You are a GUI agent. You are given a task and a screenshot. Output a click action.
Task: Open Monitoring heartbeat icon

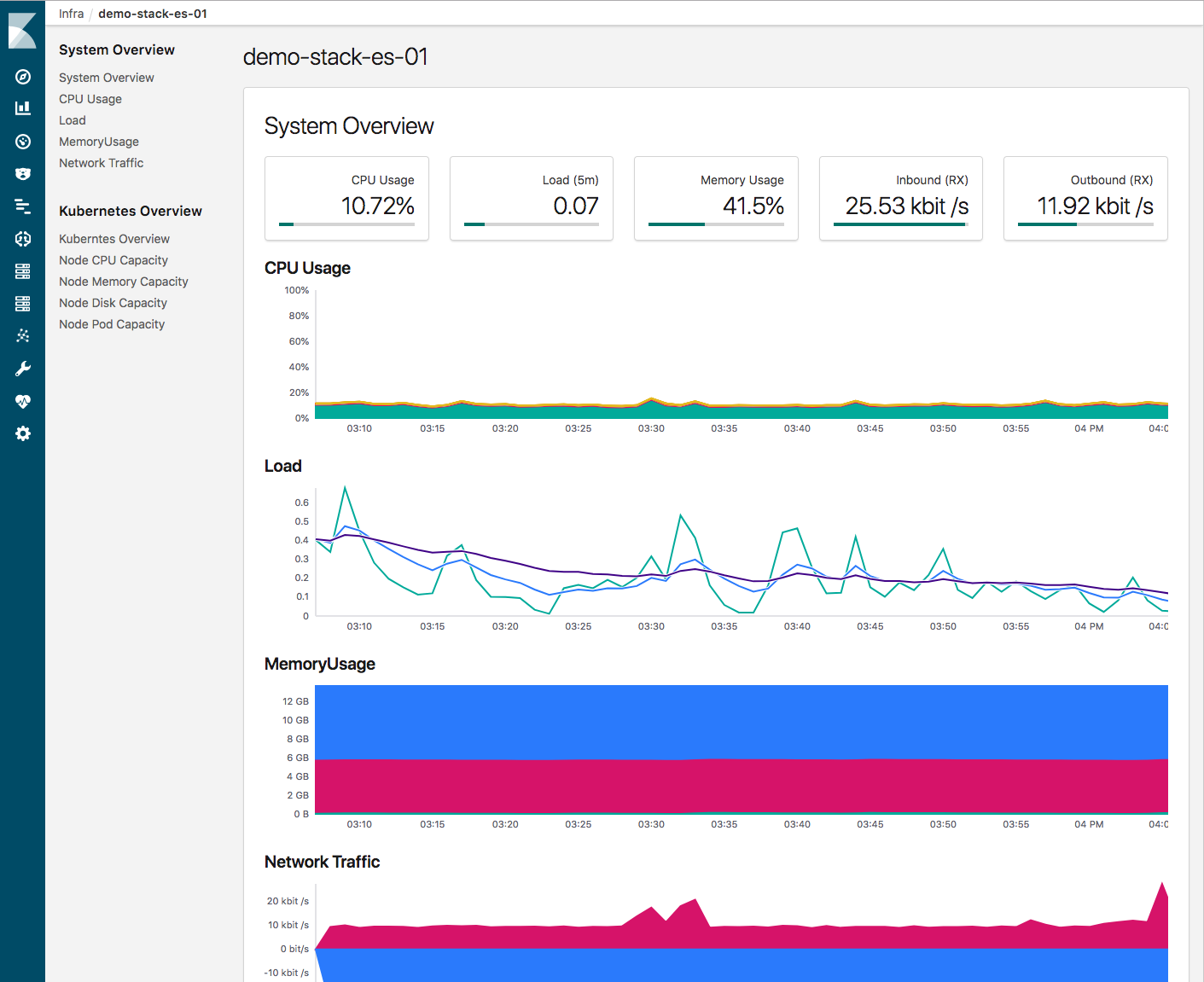23,401
